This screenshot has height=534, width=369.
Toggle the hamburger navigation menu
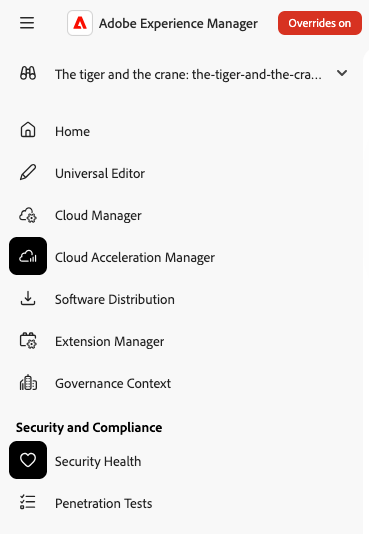click(x=27, y=23)
